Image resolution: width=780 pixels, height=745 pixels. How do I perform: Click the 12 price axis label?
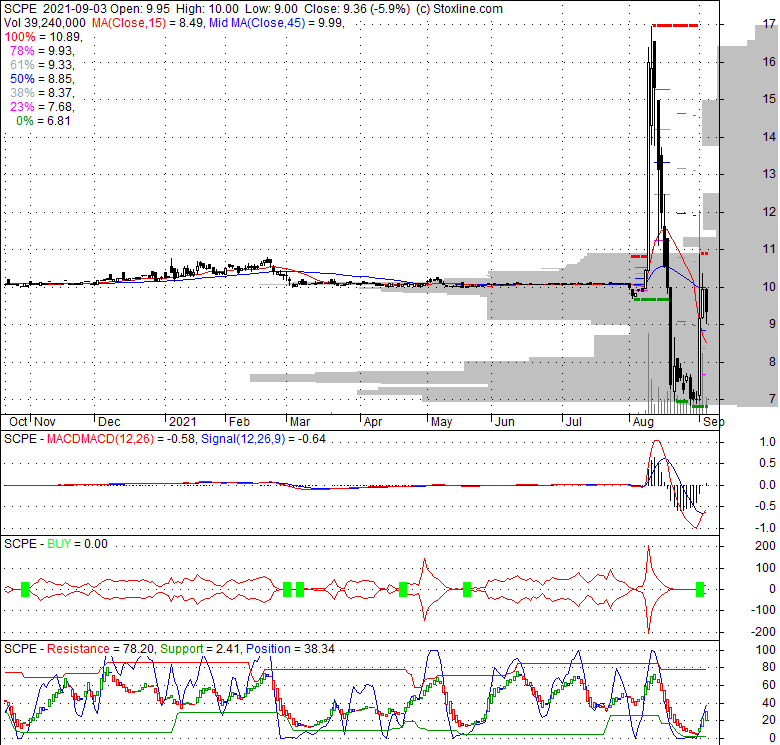coord(769,211)
